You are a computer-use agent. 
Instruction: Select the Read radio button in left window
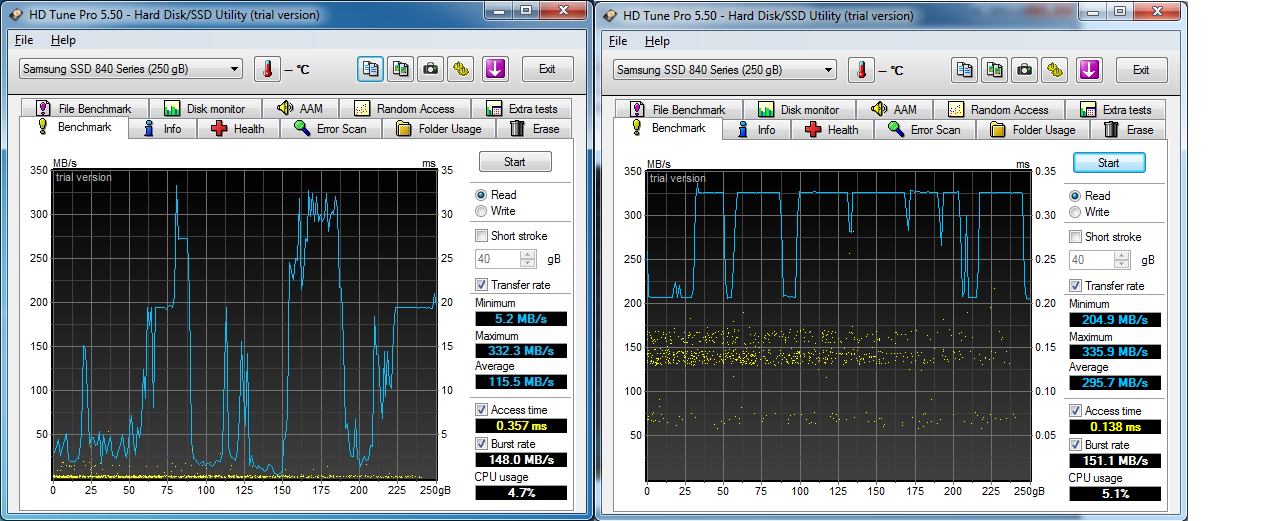481,195
